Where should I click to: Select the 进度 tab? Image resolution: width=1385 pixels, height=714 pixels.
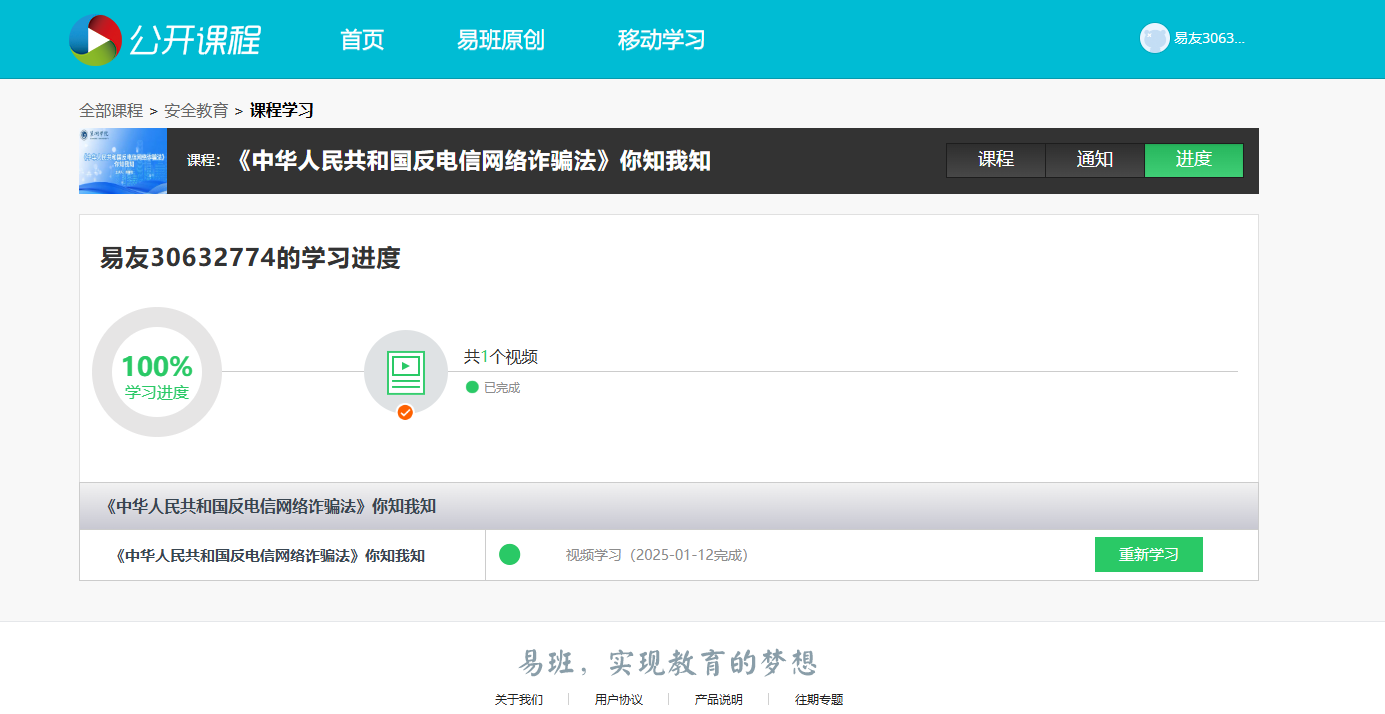tap(1194, 160)
